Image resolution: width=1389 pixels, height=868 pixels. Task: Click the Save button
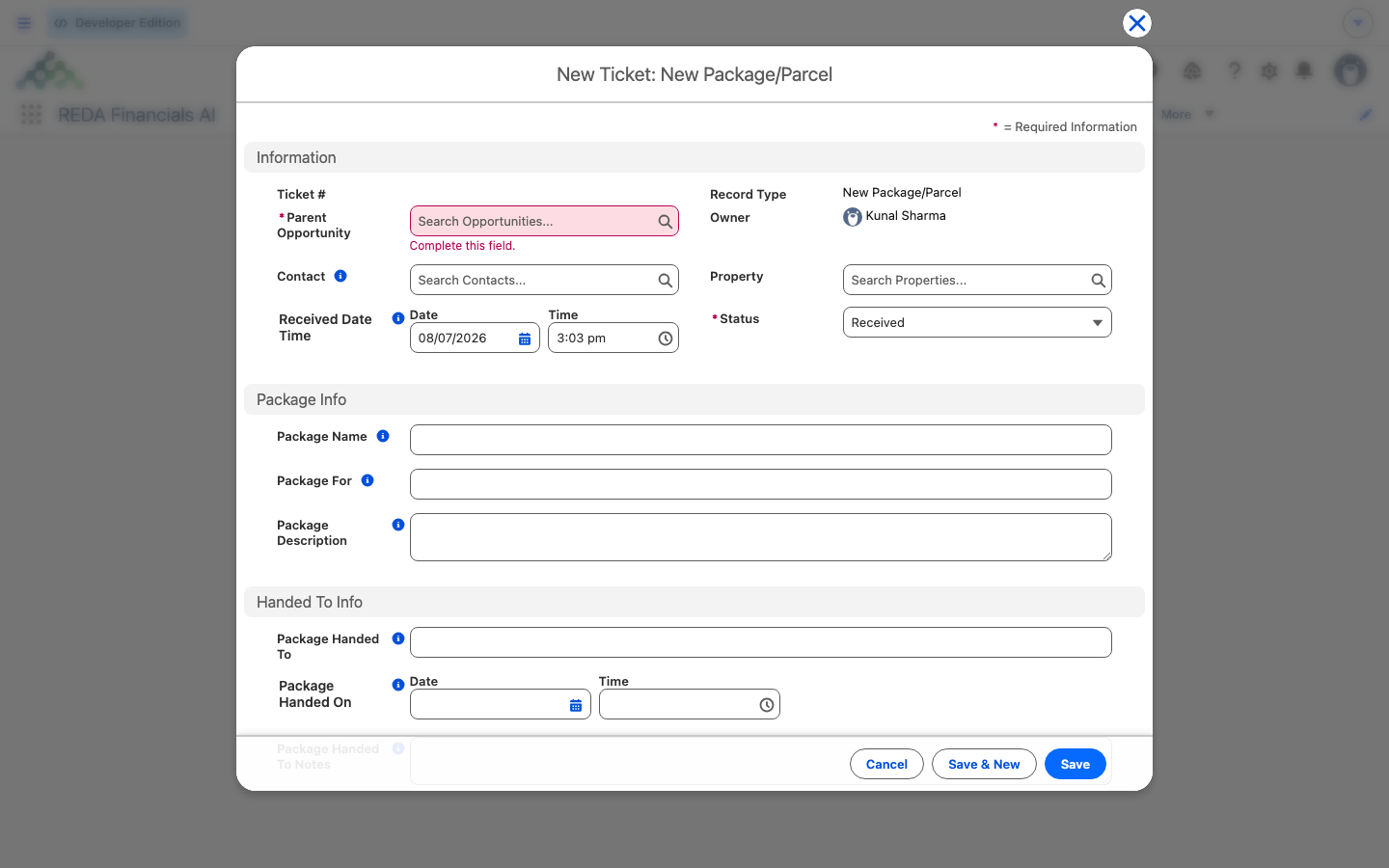pyautogui.click(x=1076, y=764)
